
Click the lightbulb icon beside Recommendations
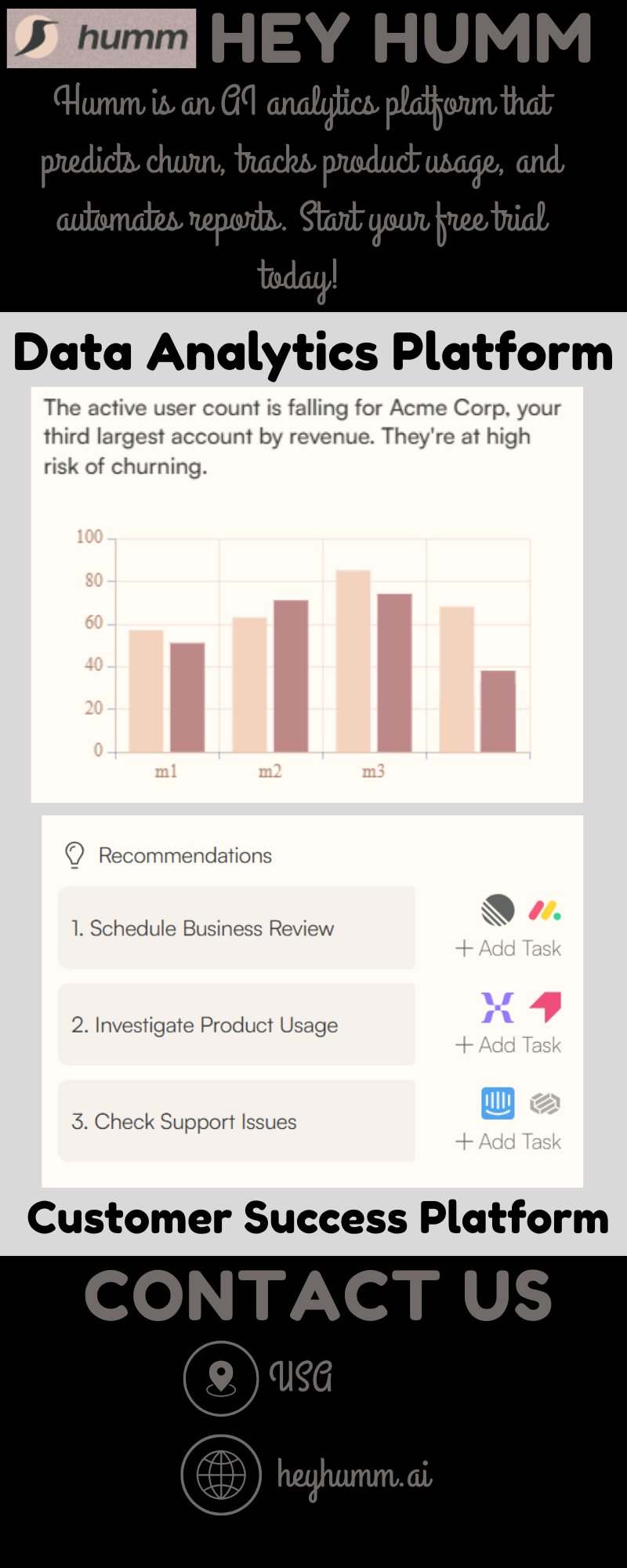pos(74,855)
